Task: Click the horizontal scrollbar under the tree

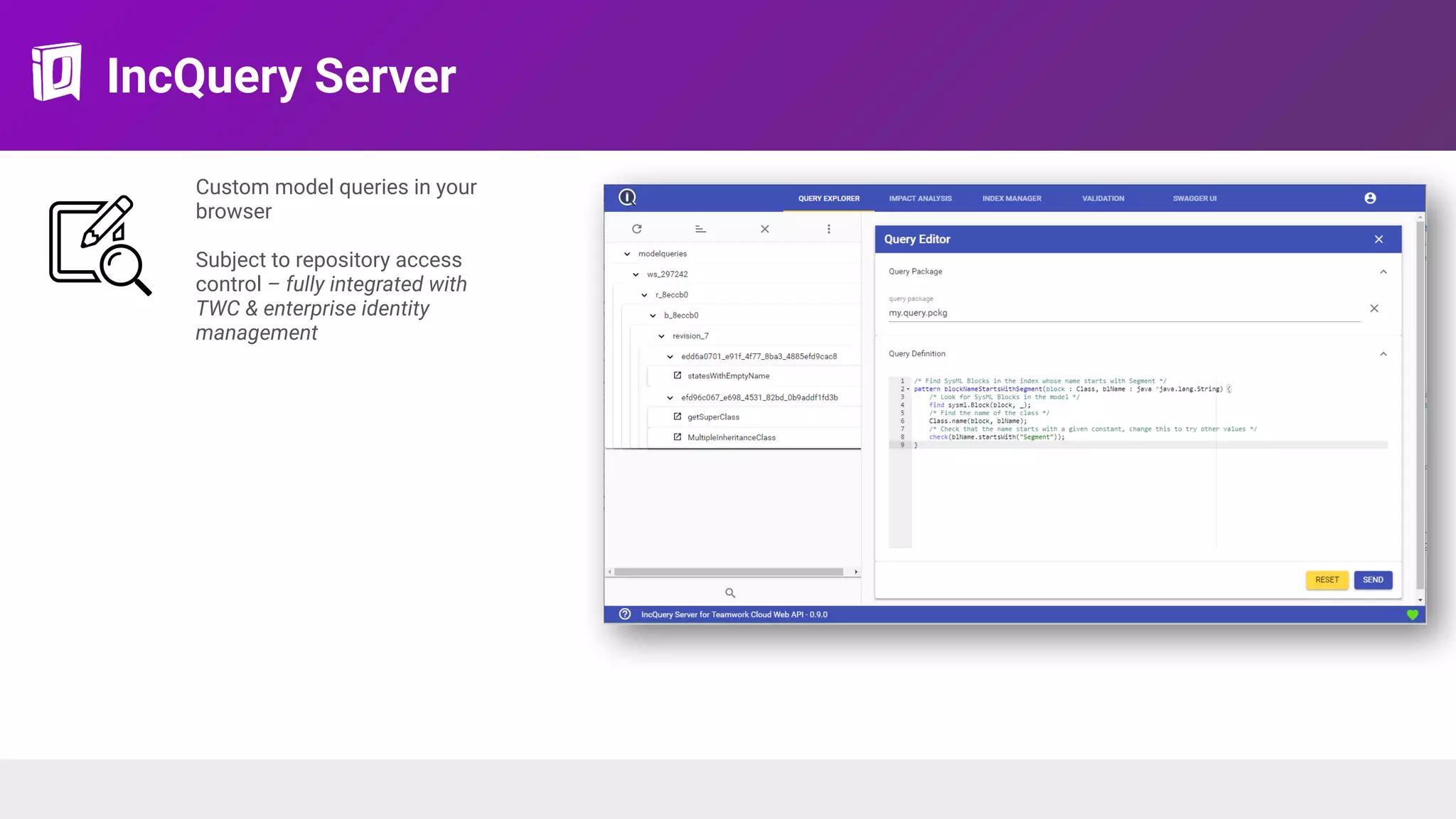Action: (x=729, y=572)
